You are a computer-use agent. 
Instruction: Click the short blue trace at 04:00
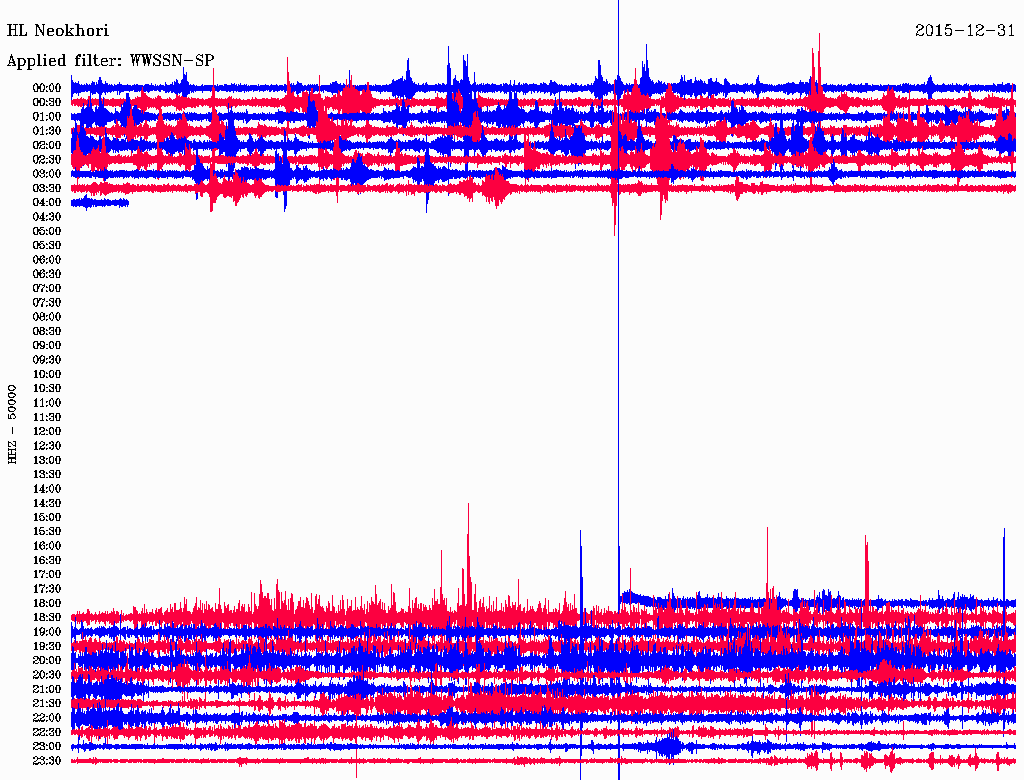pyautogui.click(x=100, y=203)
